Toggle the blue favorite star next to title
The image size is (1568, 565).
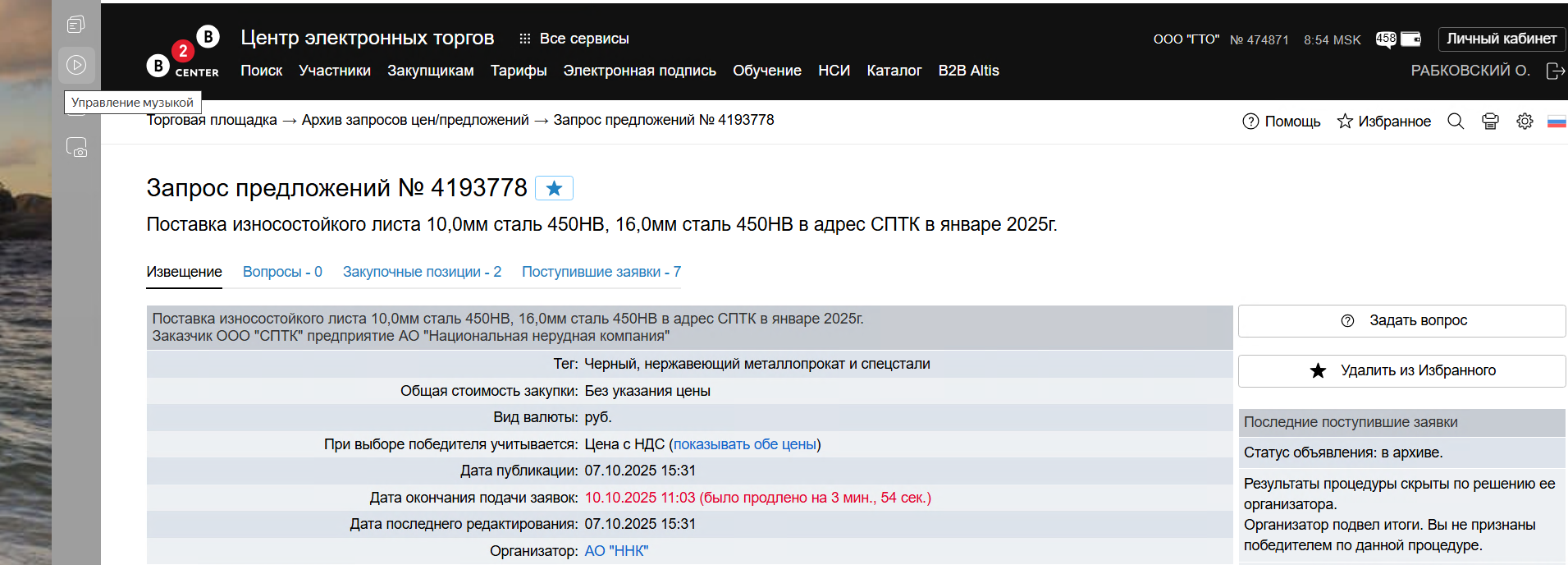pyautogui.click(x=554, y=188)
